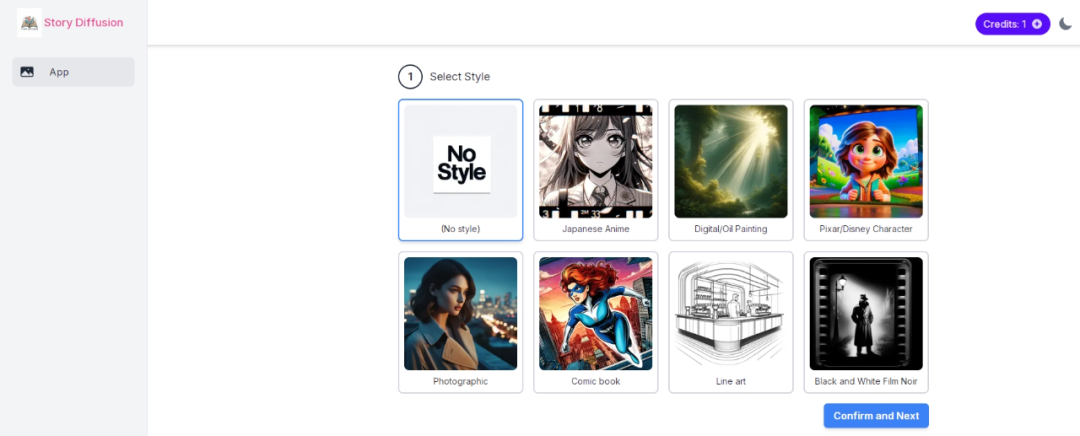This screenshot has height=436, width=1080.
Task: Toggle dark mode with the moon icon
Action: click(x=1065, y=24)
